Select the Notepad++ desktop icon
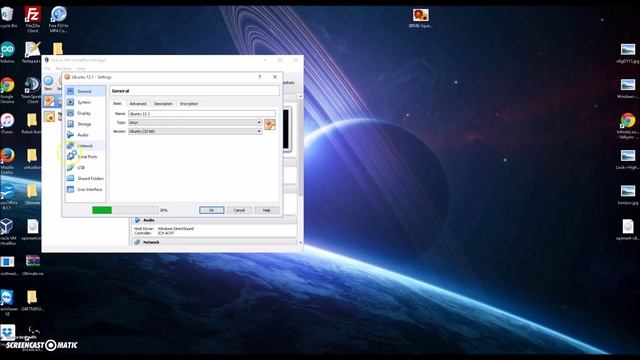This screenshot has width=640, height=360. click(x=32, y=52)
